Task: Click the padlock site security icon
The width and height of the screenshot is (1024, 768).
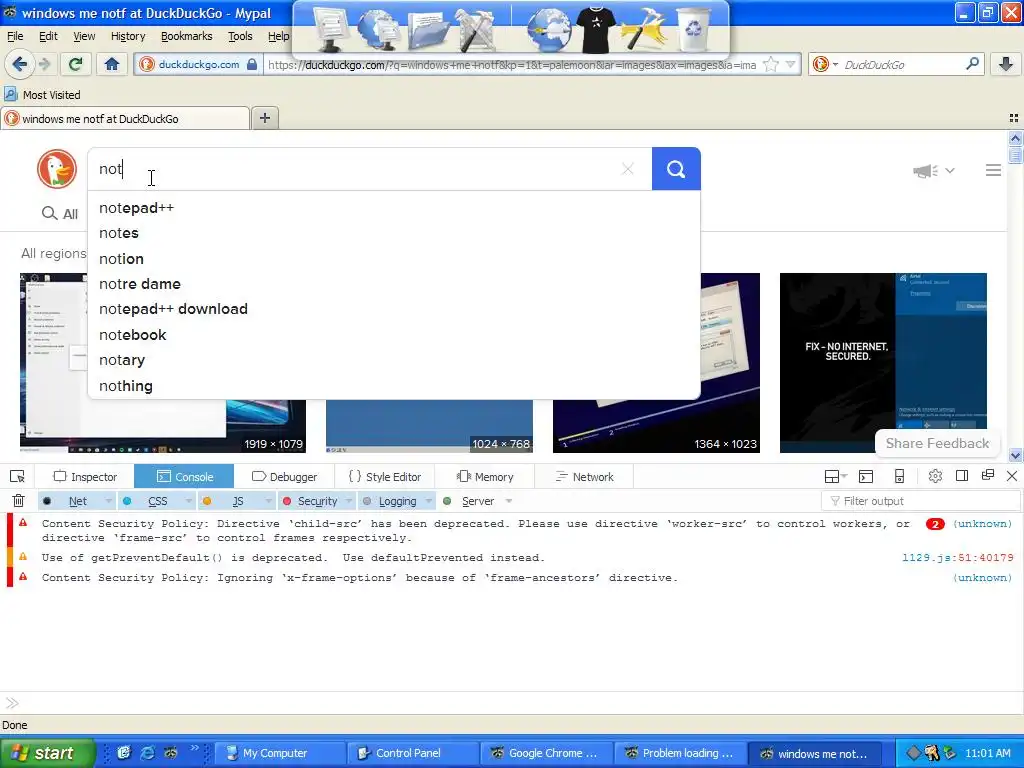Action: click(252, 64)
